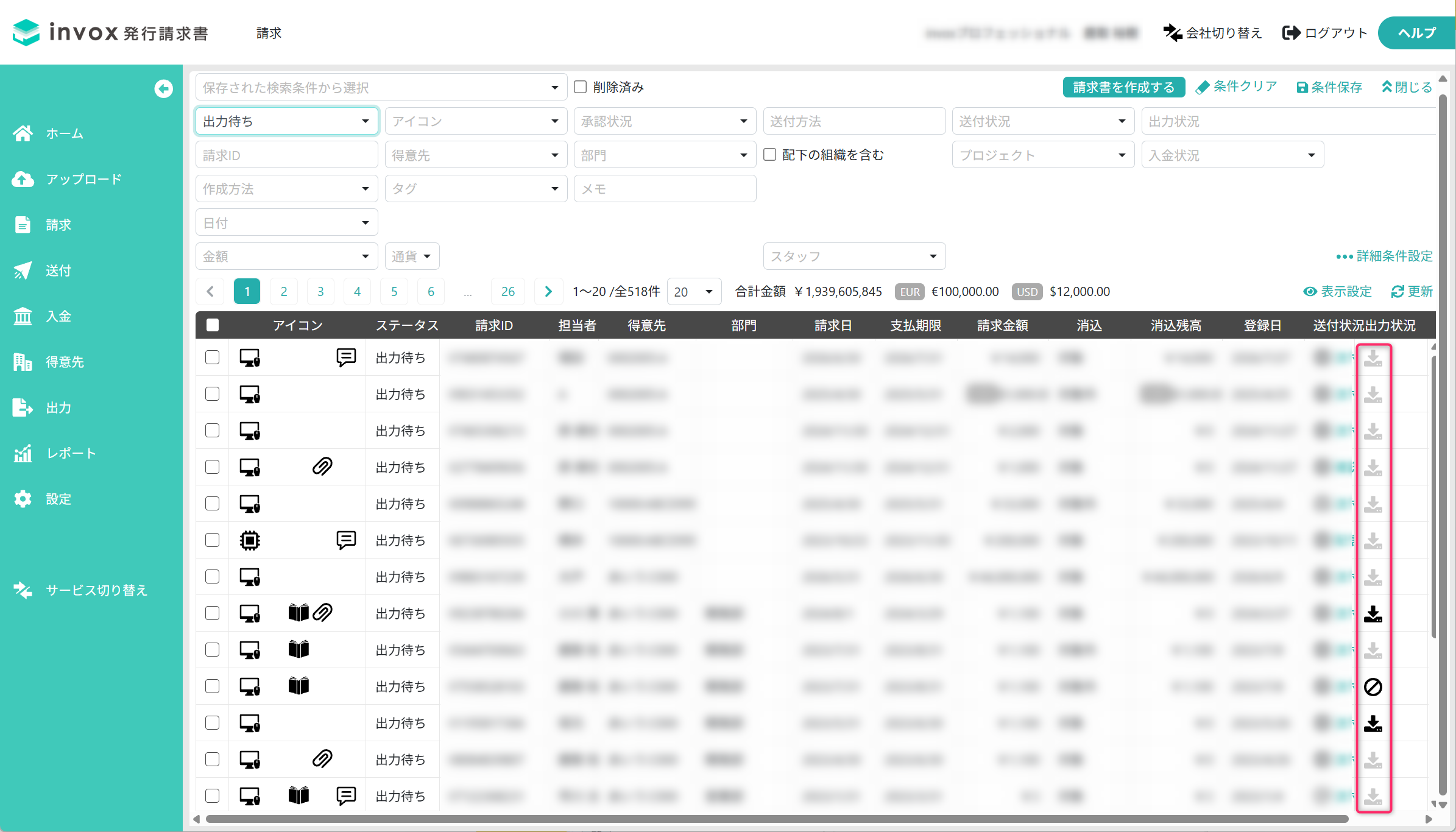Viewport: 1456px width, 832px height.
Task: Open サービス切り替え in the sidebar
Action: click(80, 590)
